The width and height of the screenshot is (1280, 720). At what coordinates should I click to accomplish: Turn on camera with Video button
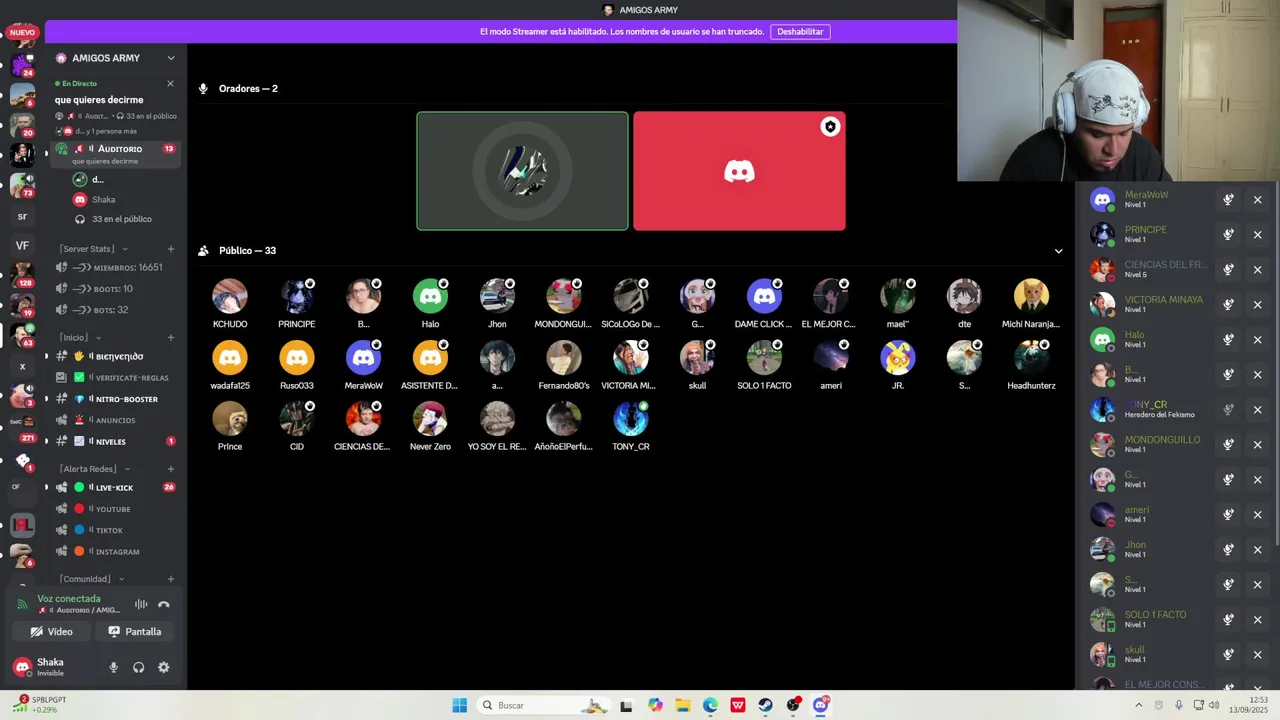coord(52,632)
